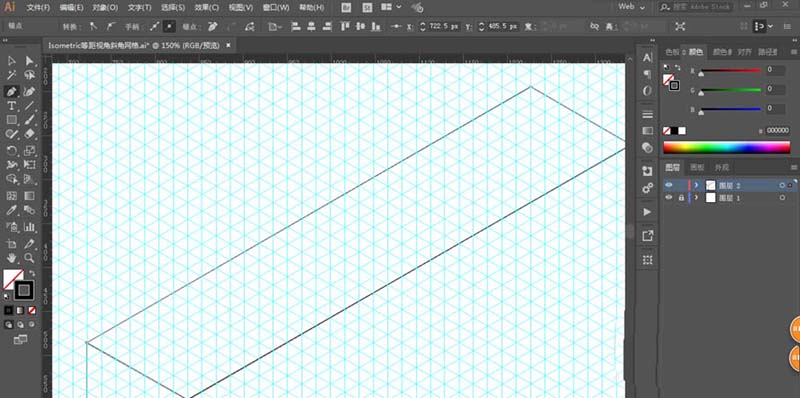The height and width of the screenshot is (398, 800).
Task: Select the Free Transform tool
Action: (30, 165)
